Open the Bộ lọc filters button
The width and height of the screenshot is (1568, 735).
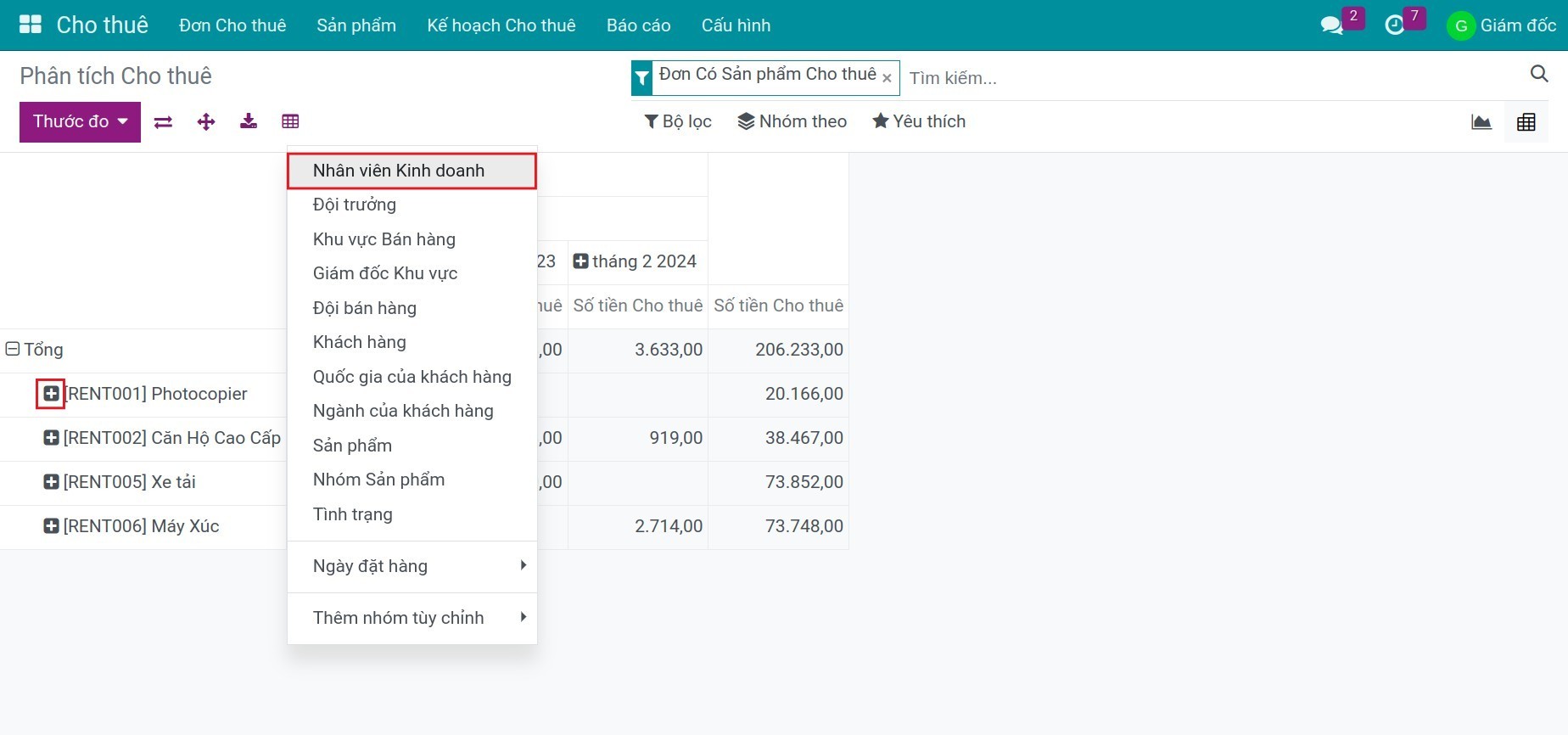click(x=678, y=121)
